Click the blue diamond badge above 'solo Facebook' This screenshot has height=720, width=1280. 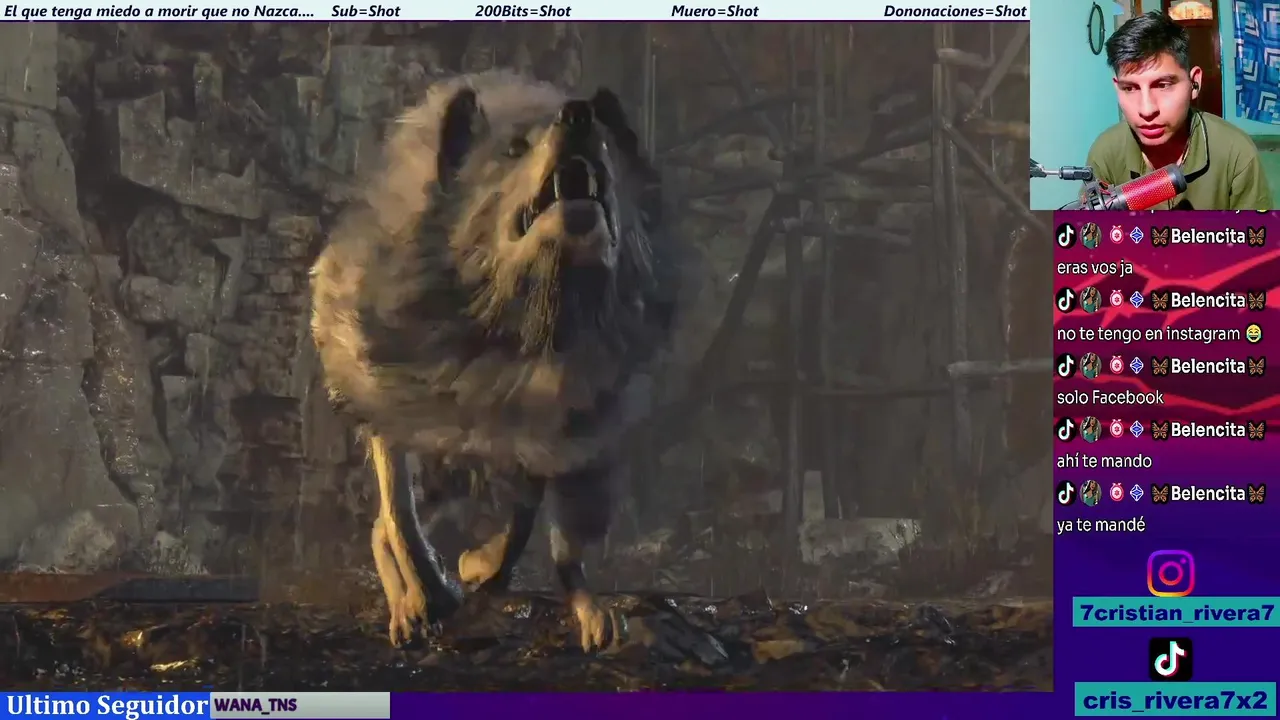point(1136,366)
